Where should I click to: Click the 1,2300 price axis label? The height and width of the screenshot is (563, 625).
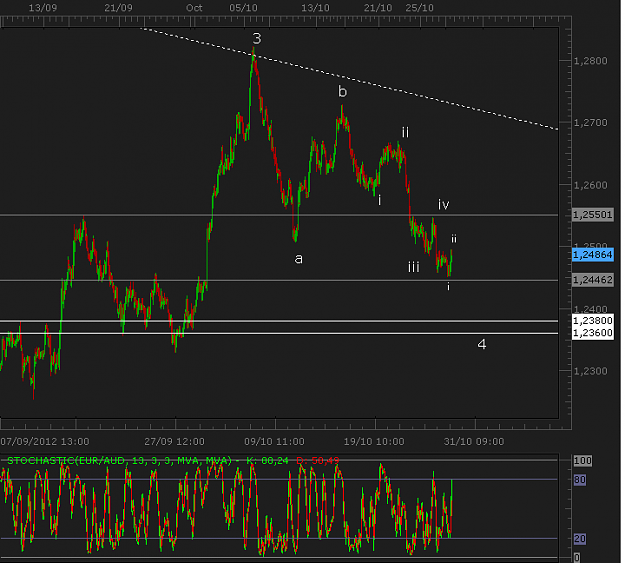pyautogui.click(x=591, y=371)
